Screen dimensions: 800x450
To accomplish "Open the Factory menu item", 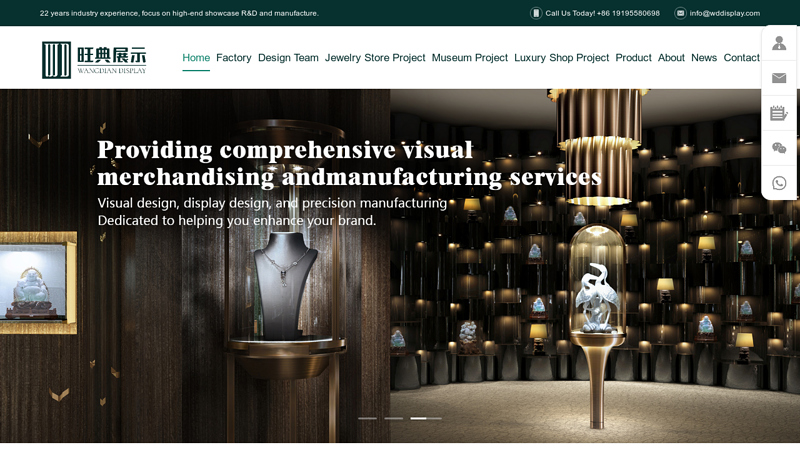I will click(x=234, y=58).
